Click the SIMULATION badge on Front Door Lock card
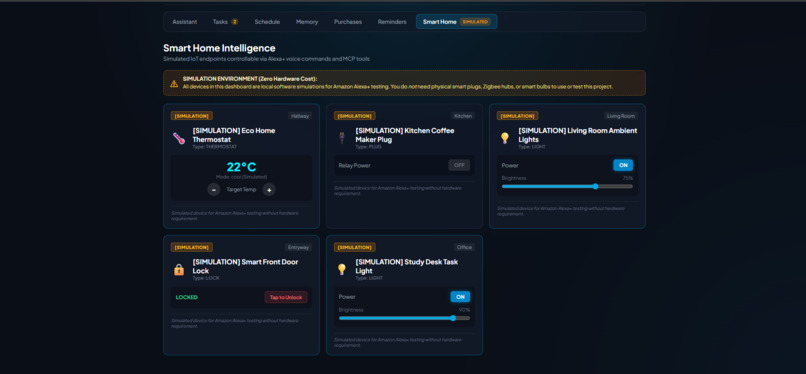This screenshot has height=374, width=806. pos(192,248)
